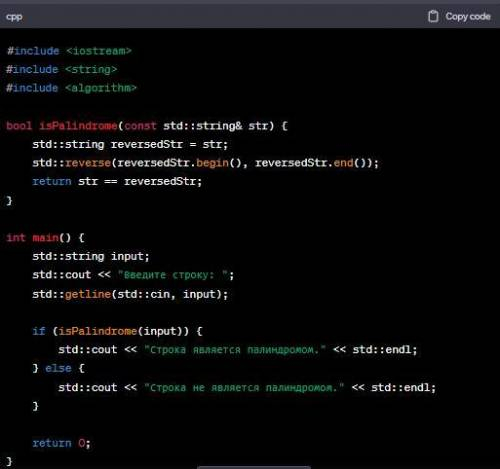Click the #include <iostream> line

click(x=69, y=51)
